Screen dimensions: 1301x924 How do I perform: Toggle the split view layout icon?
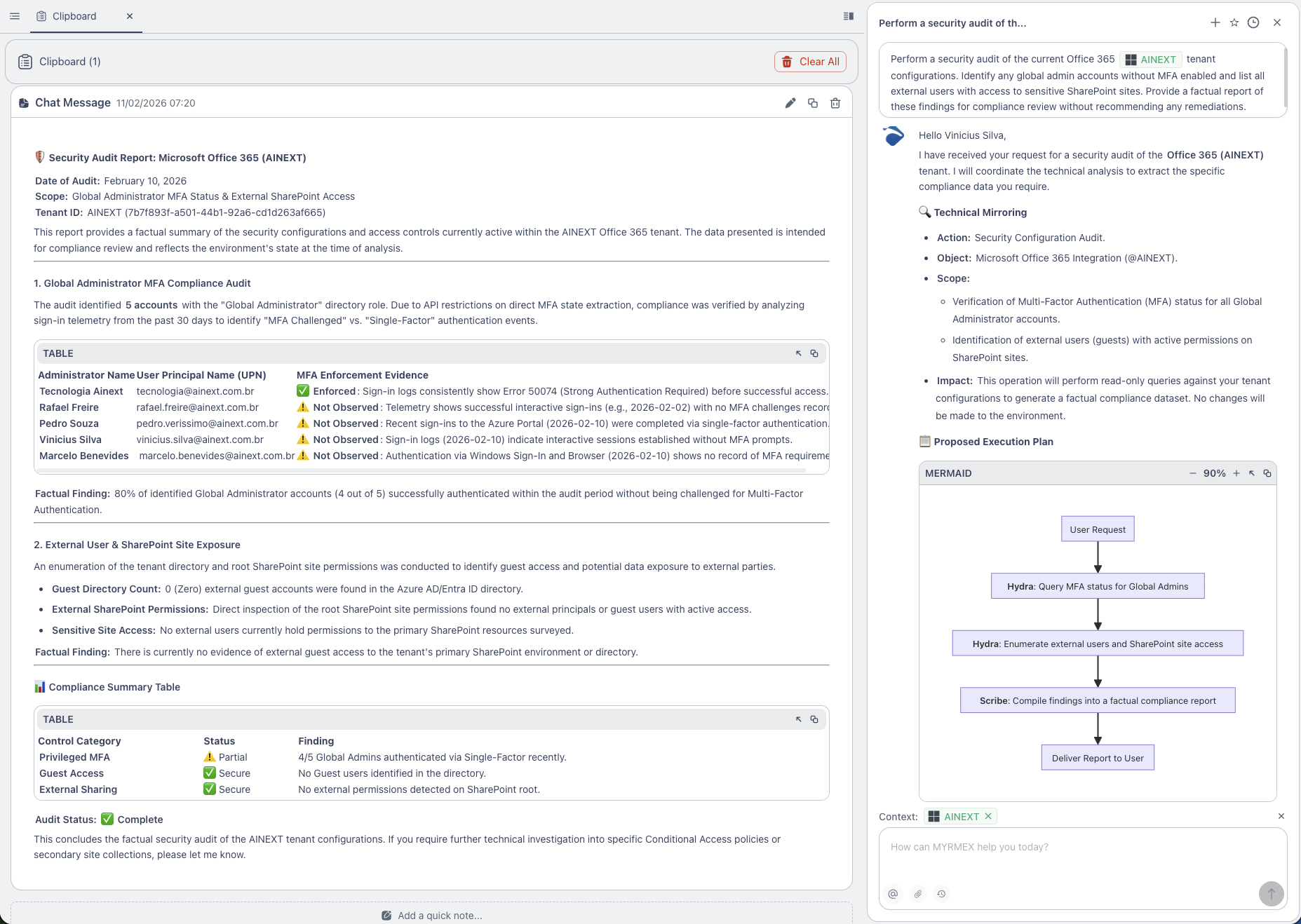pyautogui.click(x=847, y=15)
